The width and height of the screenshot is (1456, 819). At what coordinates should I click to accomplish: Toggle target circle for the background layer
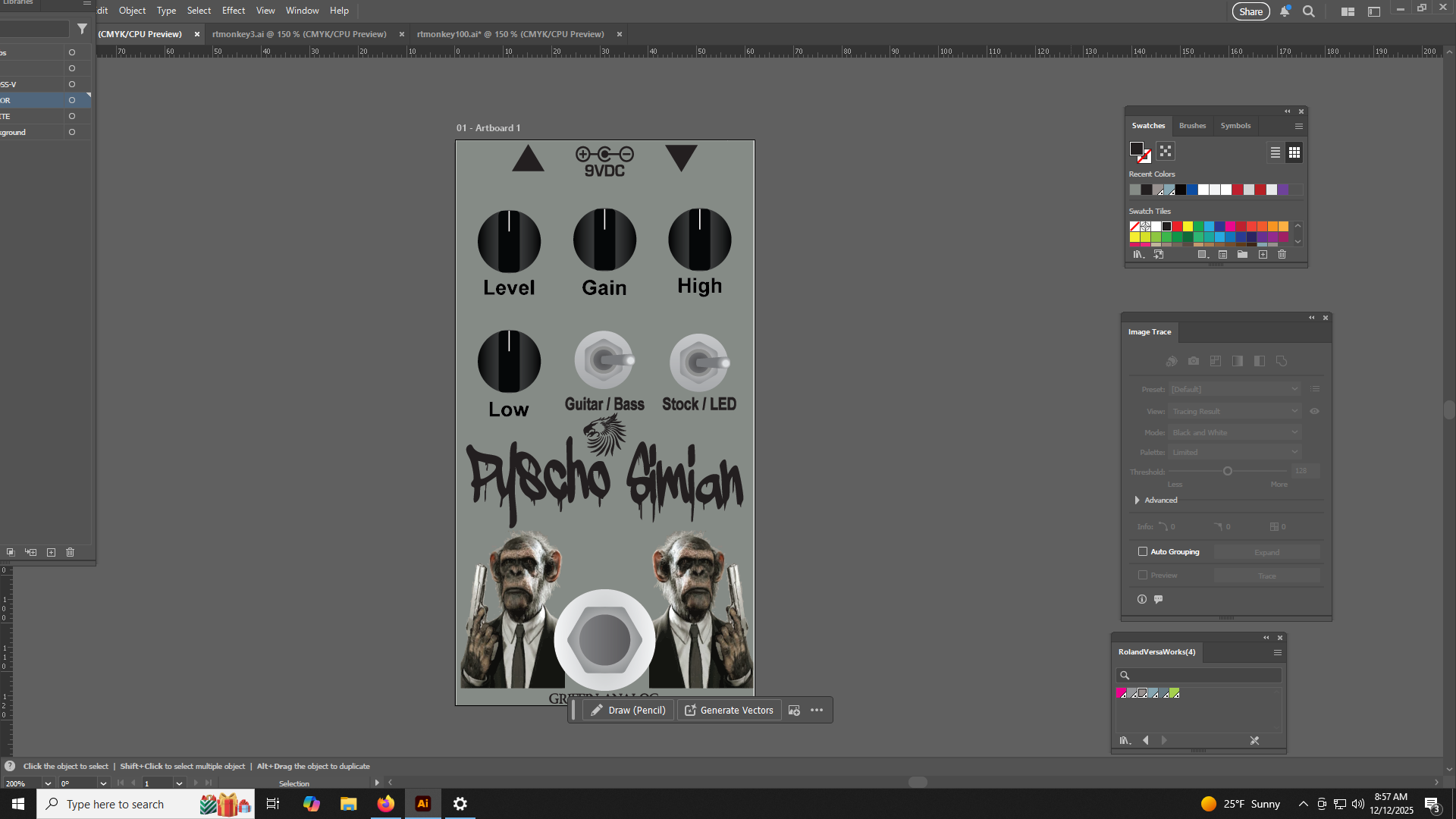(x=72, y=132)
